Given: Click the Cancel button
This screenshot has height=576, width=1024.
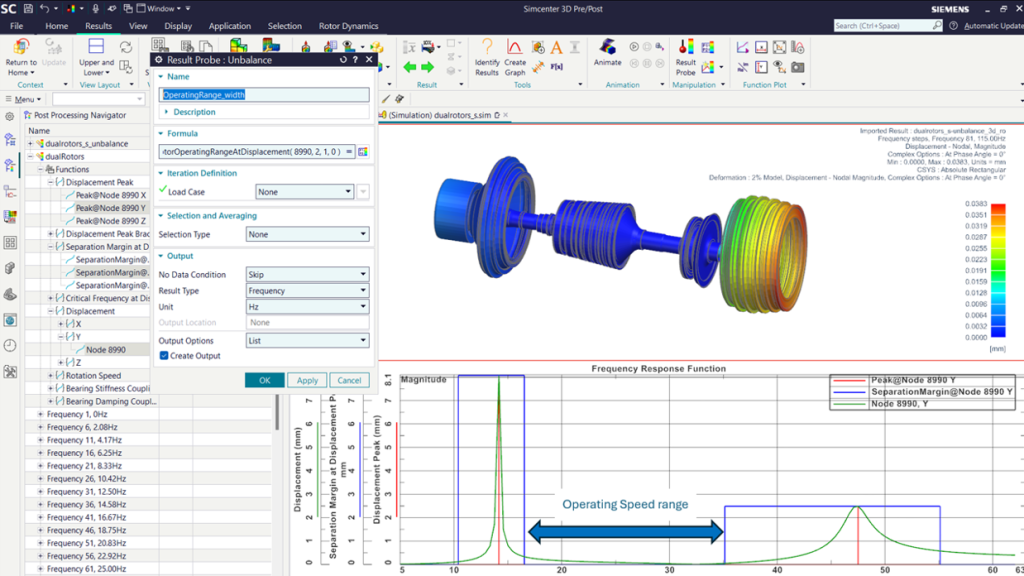Looking at the screenshot, I should (x=349, y=380).
